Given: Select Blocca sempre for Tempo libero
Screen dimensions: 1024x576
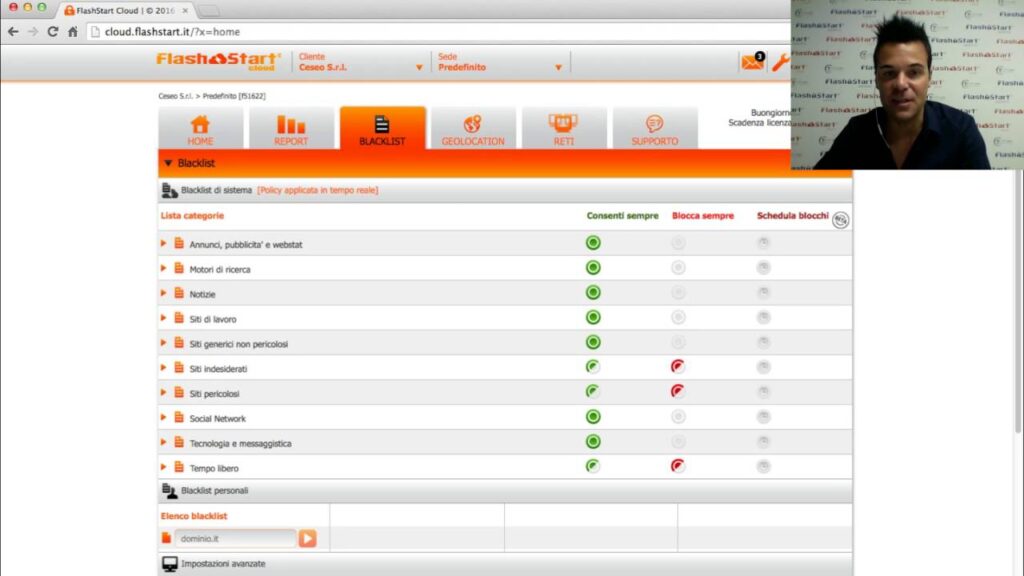Looking at the screenshot, I should (678, 466).
